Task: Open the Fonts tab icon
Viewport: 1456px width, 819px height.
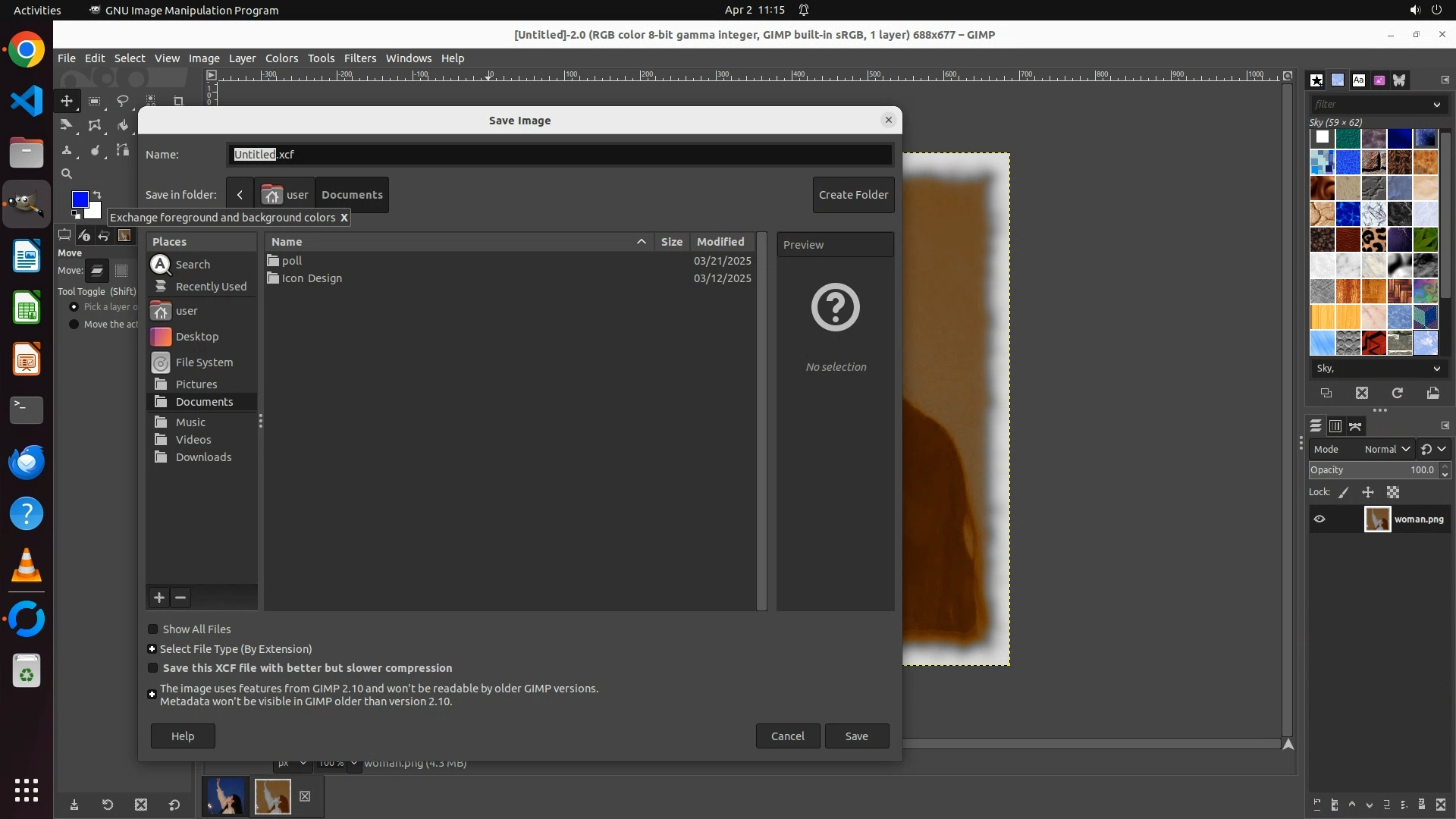Action: click(1358, 80)
